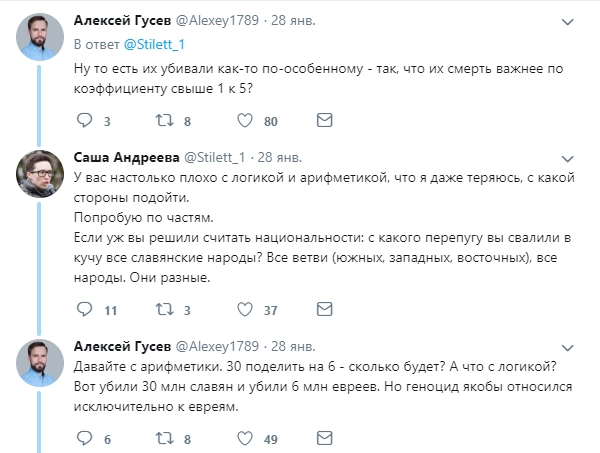
Task: Click Алексей Гусев's avatar in first tweet
Action: pyautogui.click(x=40, y=37)
